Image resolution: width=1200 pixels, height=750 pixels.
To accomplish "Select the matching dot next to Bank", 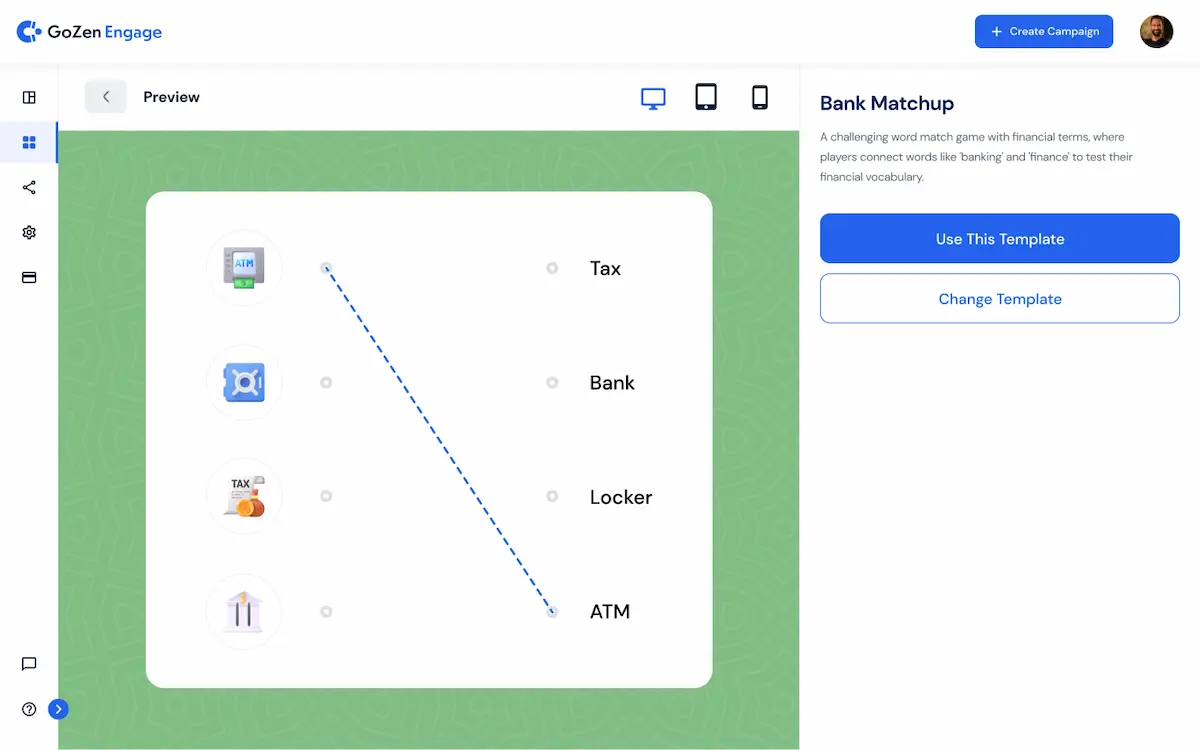I will (x=552, y=382).
